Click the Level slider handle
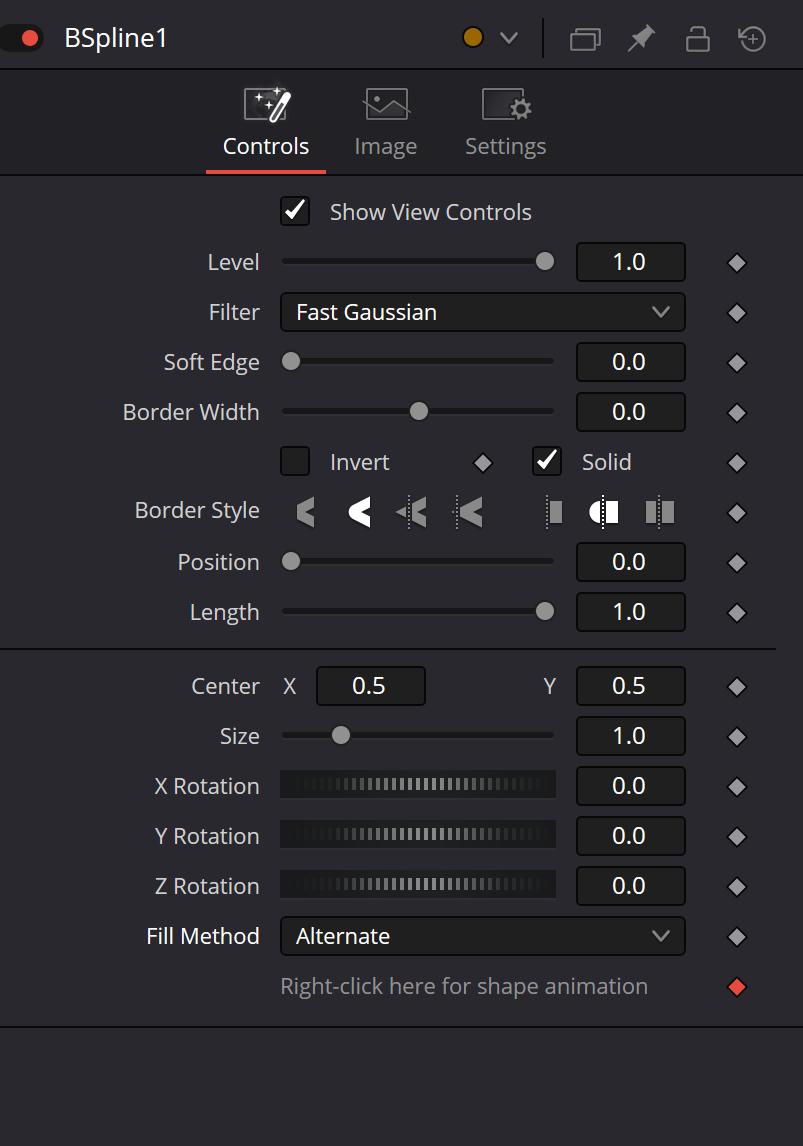 click(x=545, y=262)
